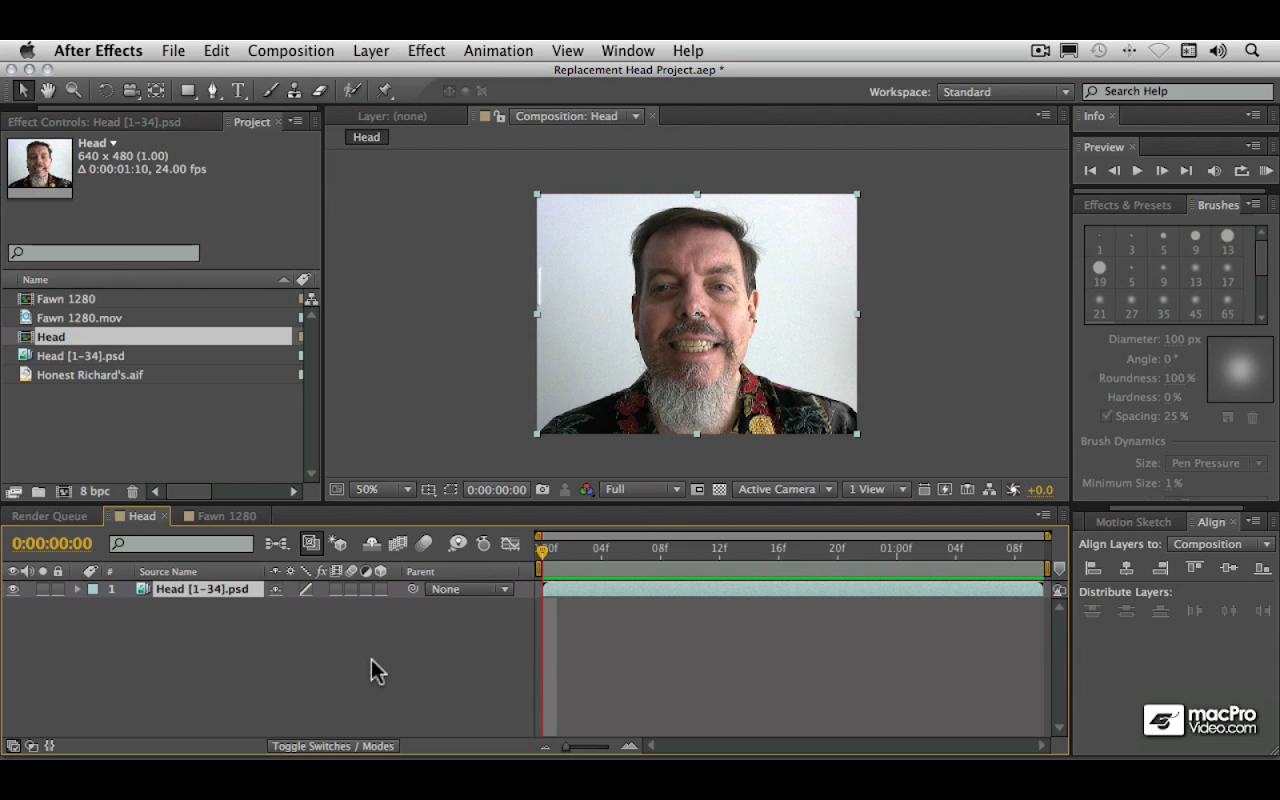Viewport: 1280px width, 800px height.
Task: Select the Clone Stamp tool
Action: [x=294, y=91]
